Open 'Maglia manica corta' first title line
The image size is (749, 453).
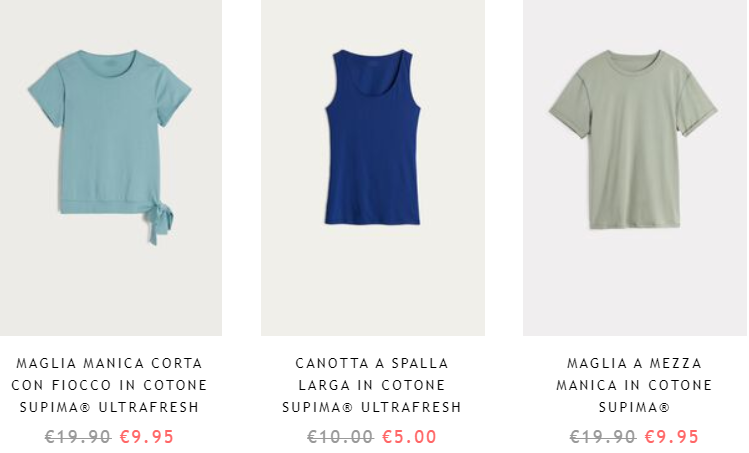click(110, 363)
